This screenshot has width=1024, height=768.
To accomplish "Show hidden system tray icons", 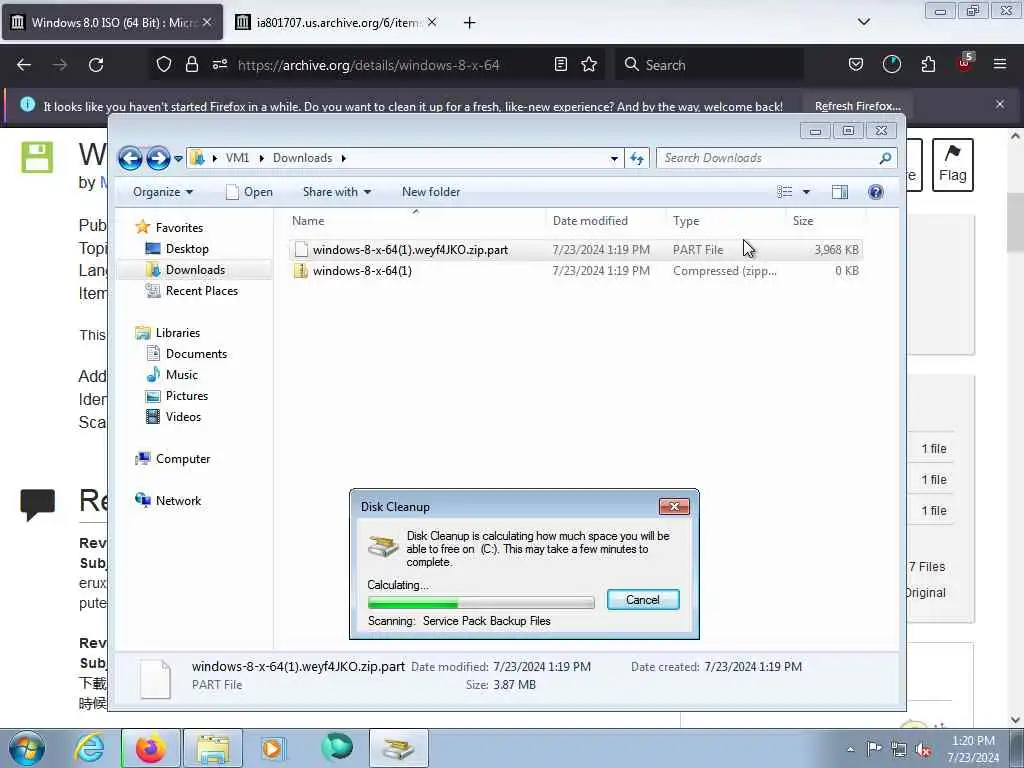I will click(x=850, y=749).
